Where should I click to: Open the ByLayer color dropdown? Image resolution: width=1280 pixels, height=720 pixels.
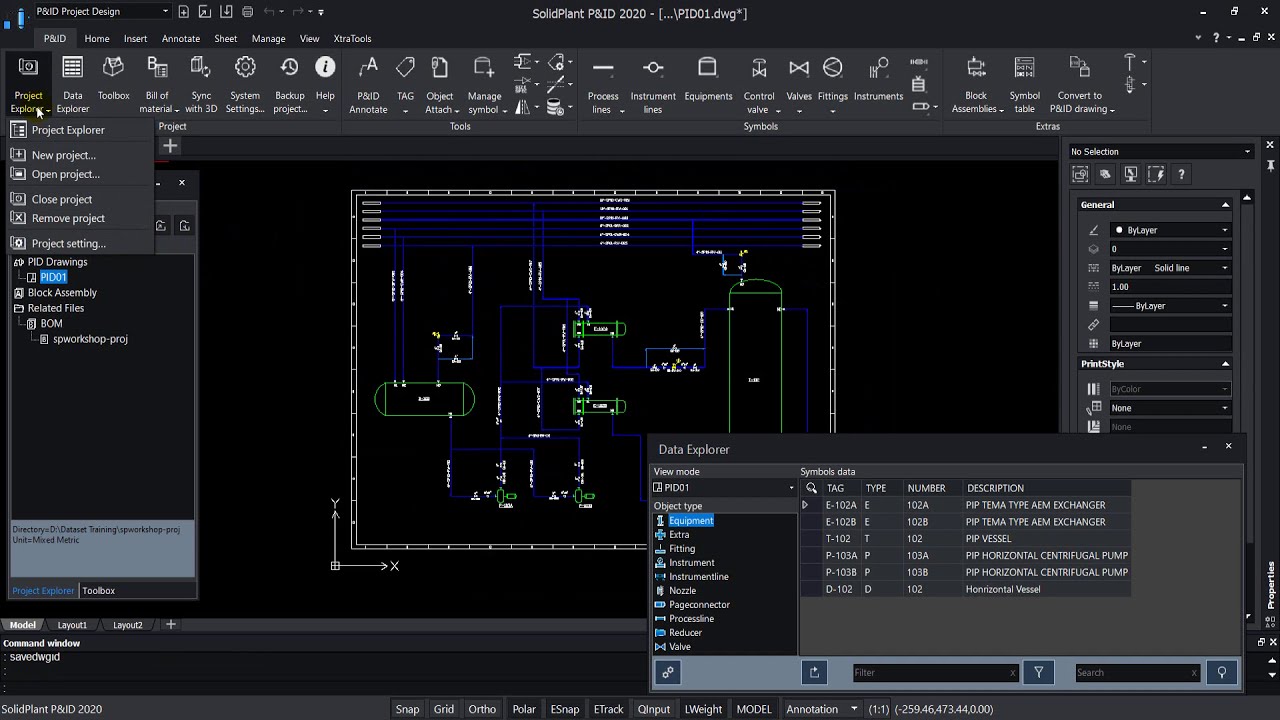pyautogui.click(x=1169, y=230)
